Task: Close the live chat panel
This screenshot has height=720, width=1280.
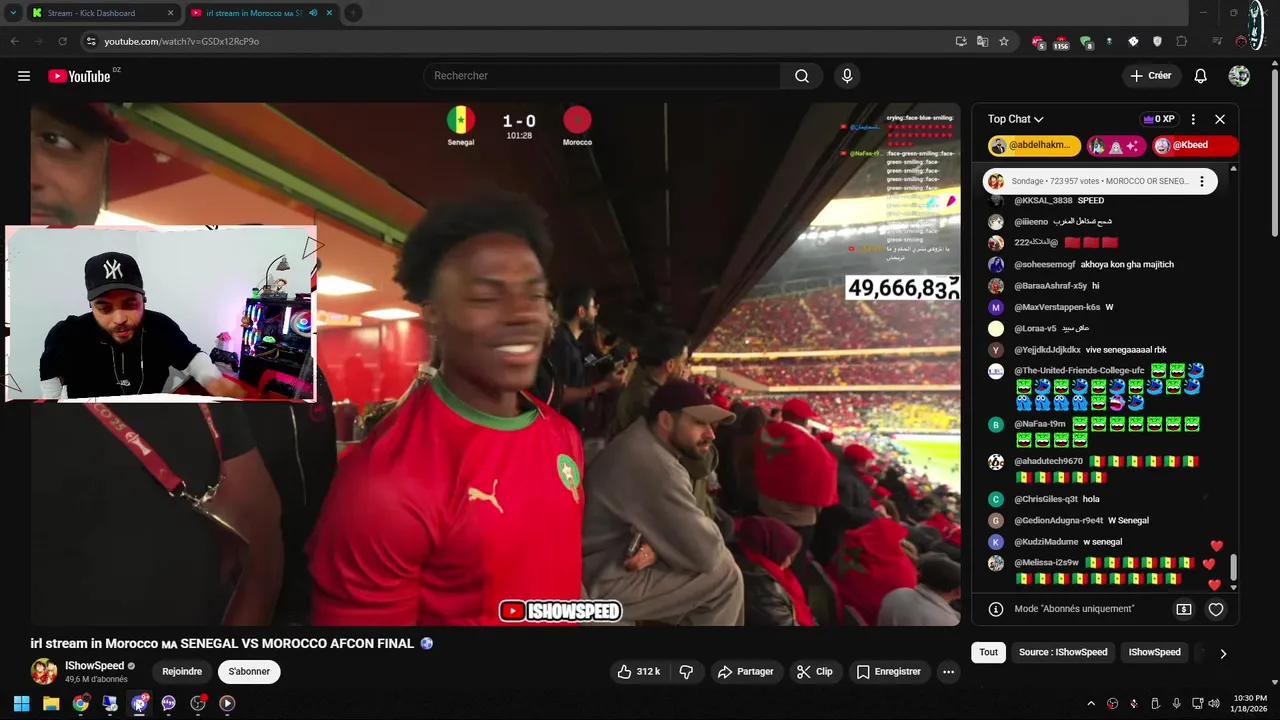Action: [1220, 119]
